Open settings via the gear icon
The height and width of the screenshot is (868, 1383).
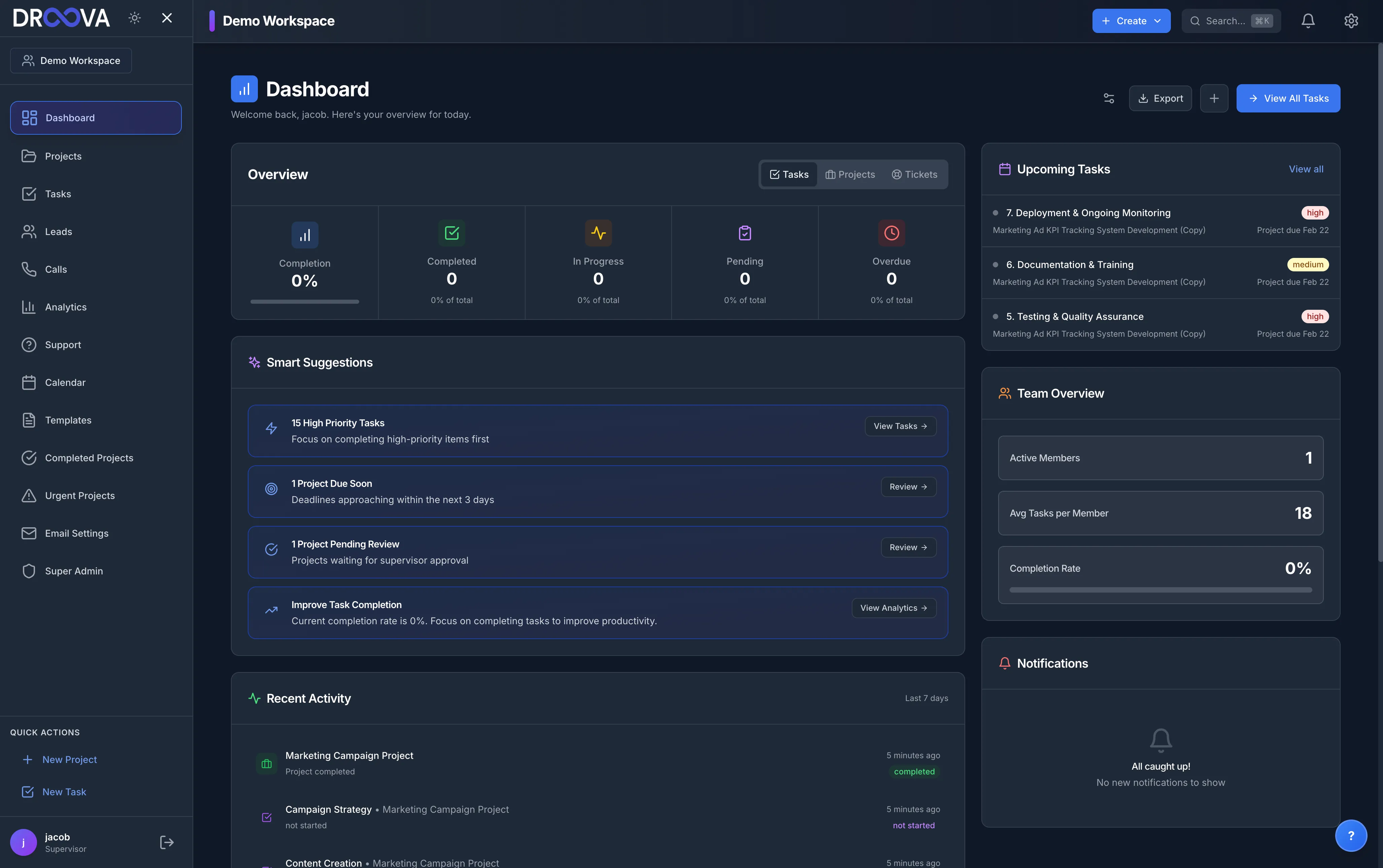1351,21
